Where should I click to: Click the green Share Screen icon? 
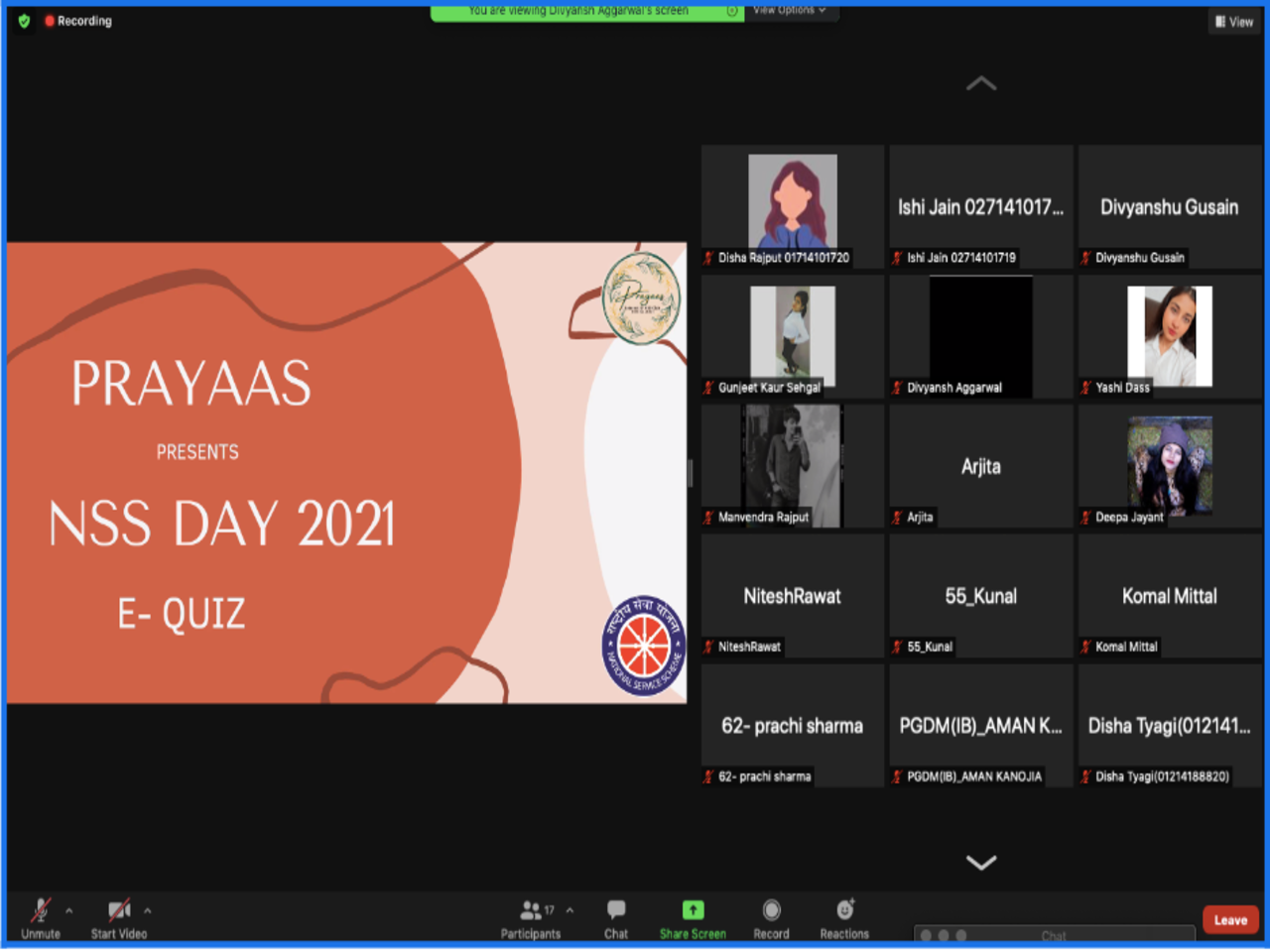pos(693,910)
